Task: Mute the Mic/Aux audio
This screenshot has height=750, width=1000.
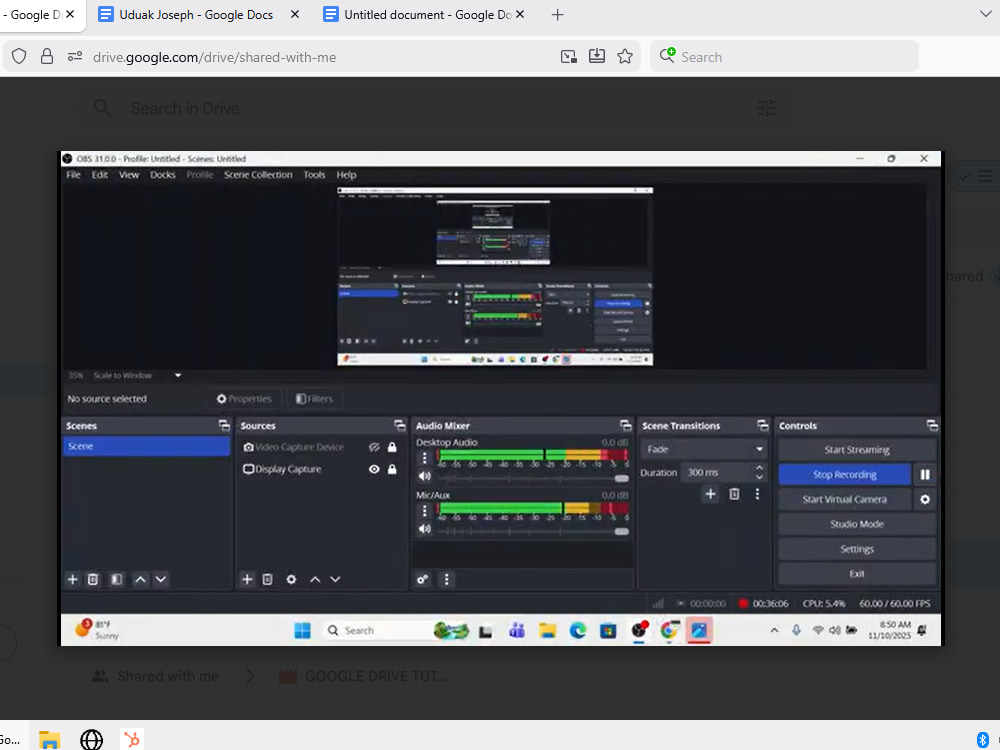Action: [x=425, y=529]
